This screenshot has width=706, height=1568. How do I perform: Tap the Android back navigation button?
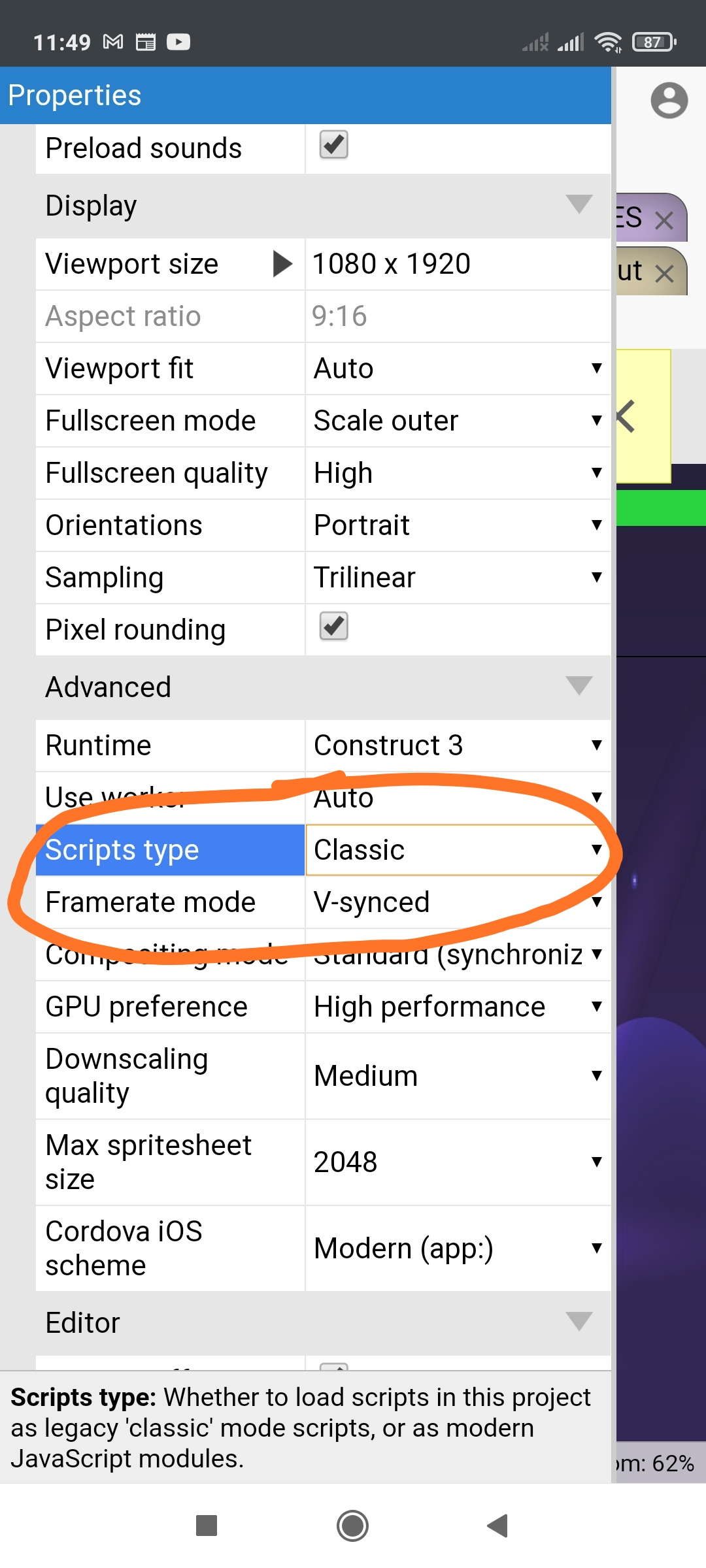pyautogui.click(x=497, y=1526)
